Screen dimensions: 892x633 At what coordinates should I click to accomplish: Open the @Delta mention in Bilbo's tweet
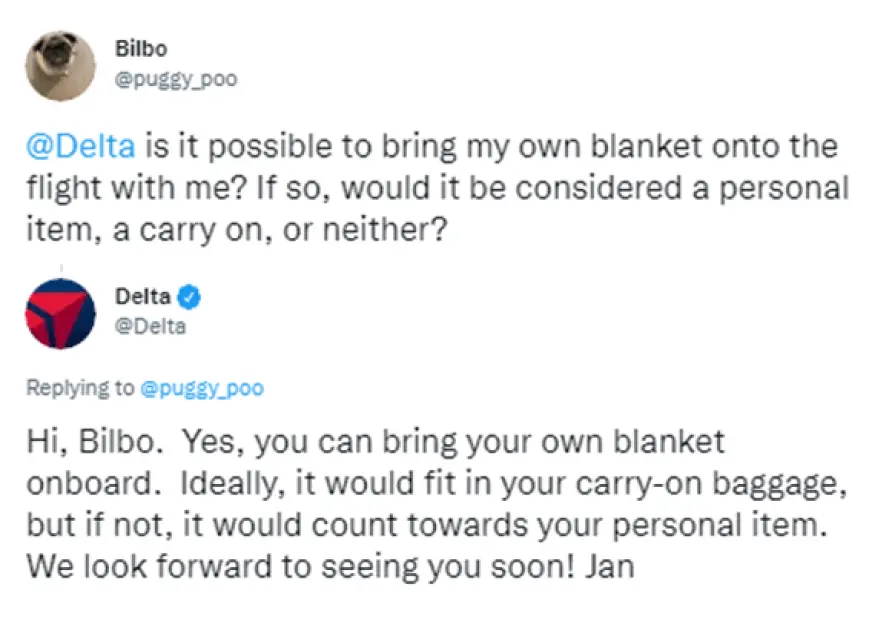(x=80, y=146)
